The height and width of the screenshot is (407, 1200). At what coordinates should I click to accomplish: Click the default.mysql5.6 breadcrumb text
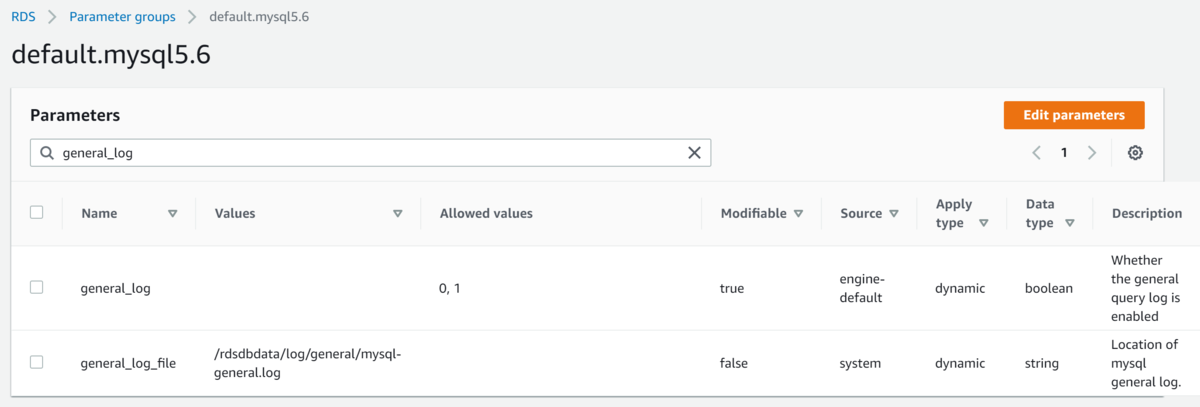click(x=259, y=17)
